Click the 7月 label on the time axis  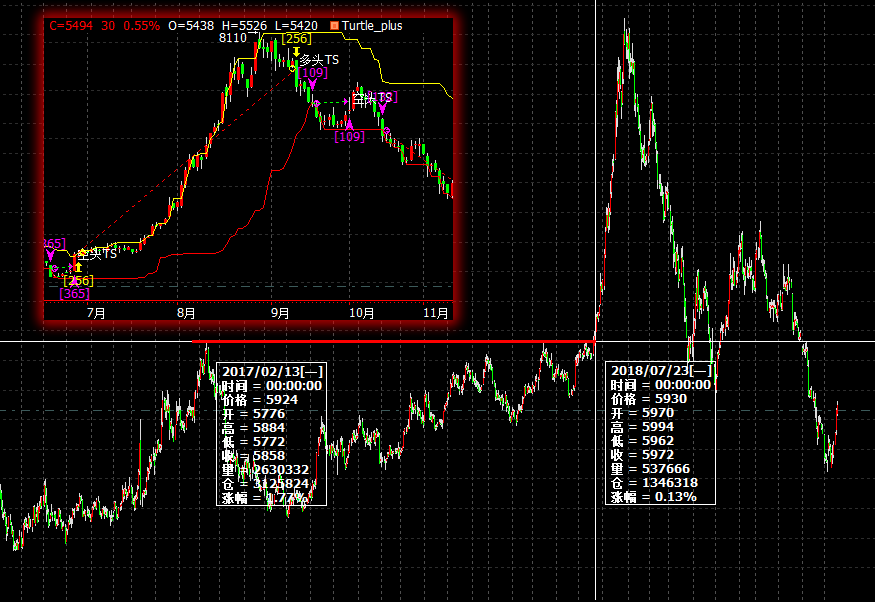(x=96, y=313)
